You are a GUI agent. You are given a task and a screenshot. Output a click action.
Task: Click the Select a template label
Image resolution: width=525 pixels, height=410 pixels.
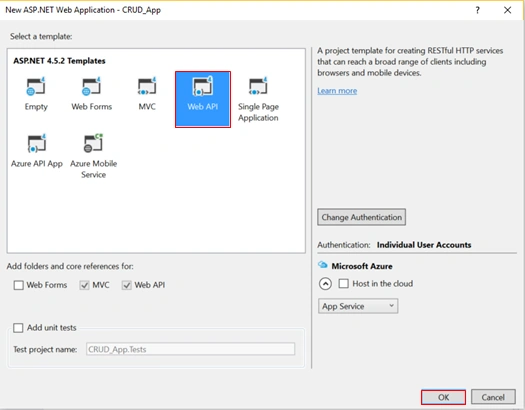click(41, 36)
